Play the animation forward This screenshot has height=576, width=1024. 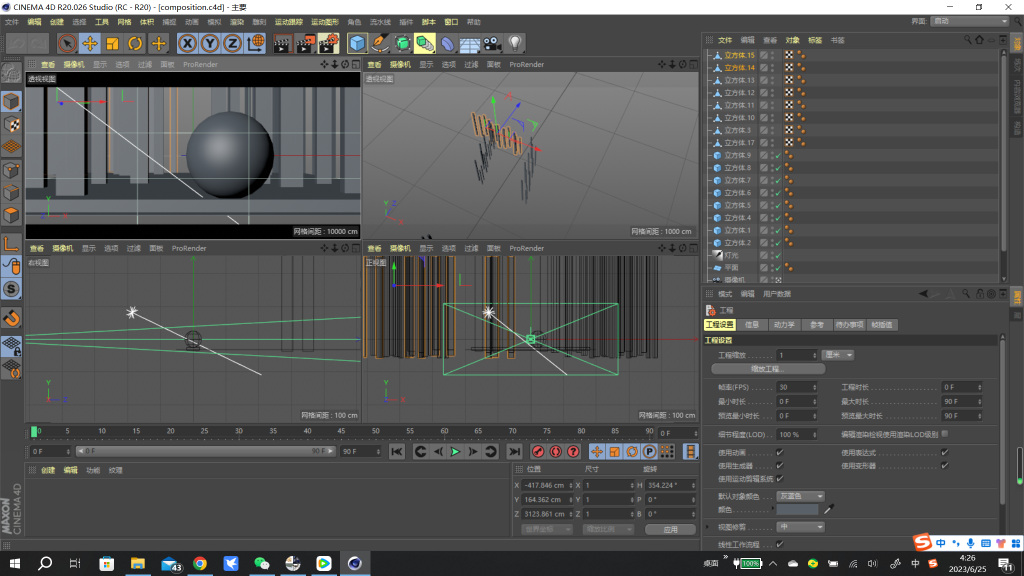coord(455,451)
